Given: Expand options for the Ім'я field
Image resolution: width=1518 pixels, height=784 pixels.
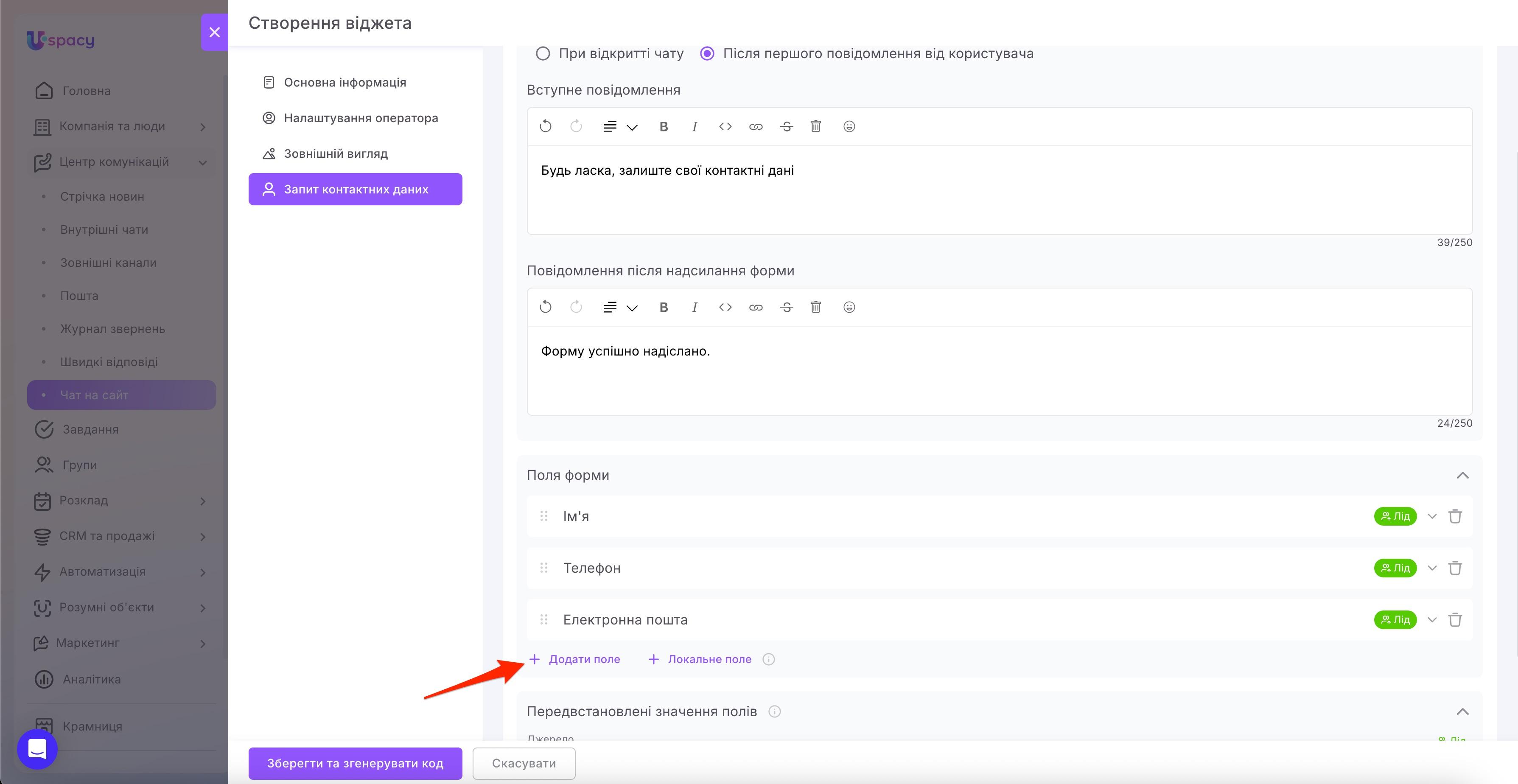Looking at the screenshot, I should [1432, 516].
